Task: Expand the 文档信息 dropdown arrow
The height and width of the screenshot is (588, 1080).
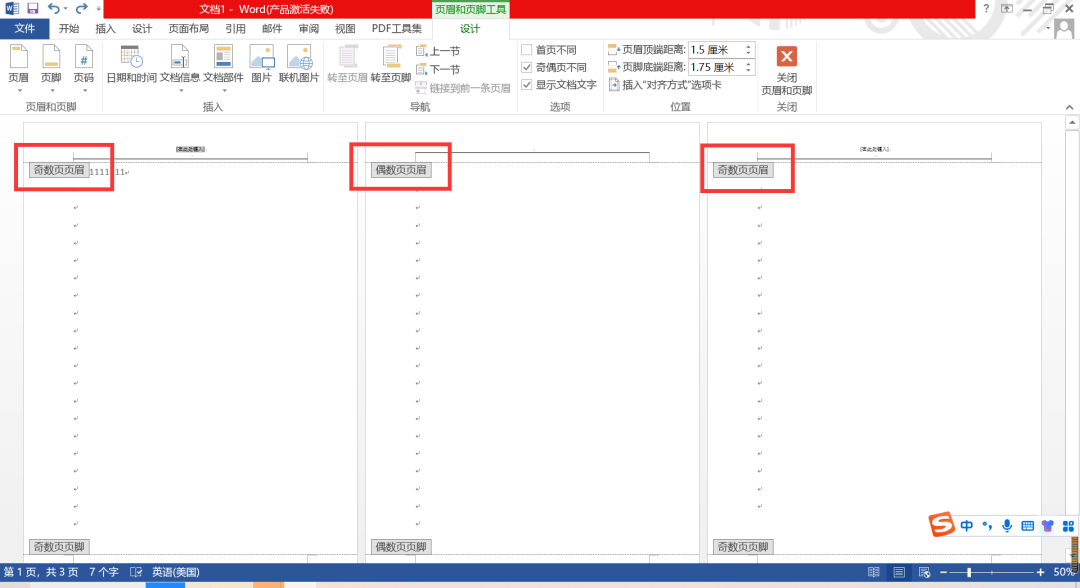Action: pos(180,91)
